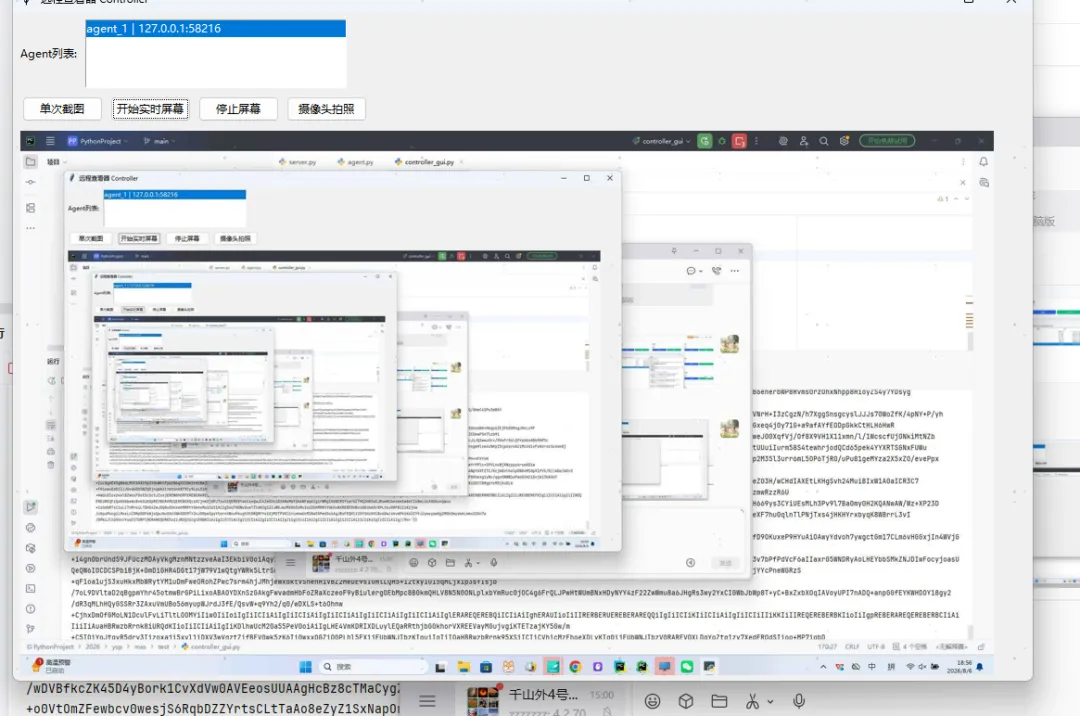Screen dimensions: 1080x716
Task: Open File Explorer icon in outermost streamed taskbar
Action: click(464, 666)
